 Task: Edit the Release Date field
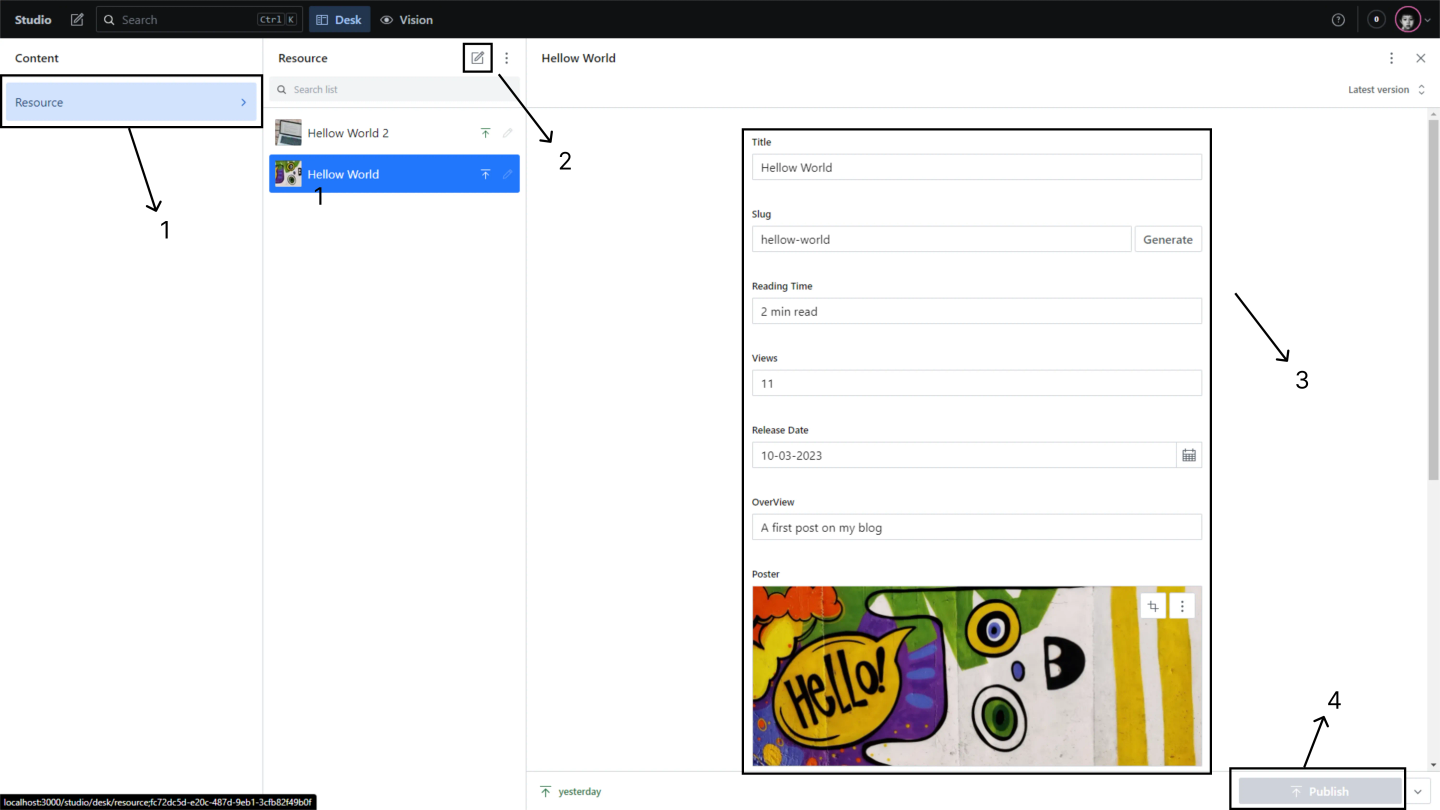[964, 455]
